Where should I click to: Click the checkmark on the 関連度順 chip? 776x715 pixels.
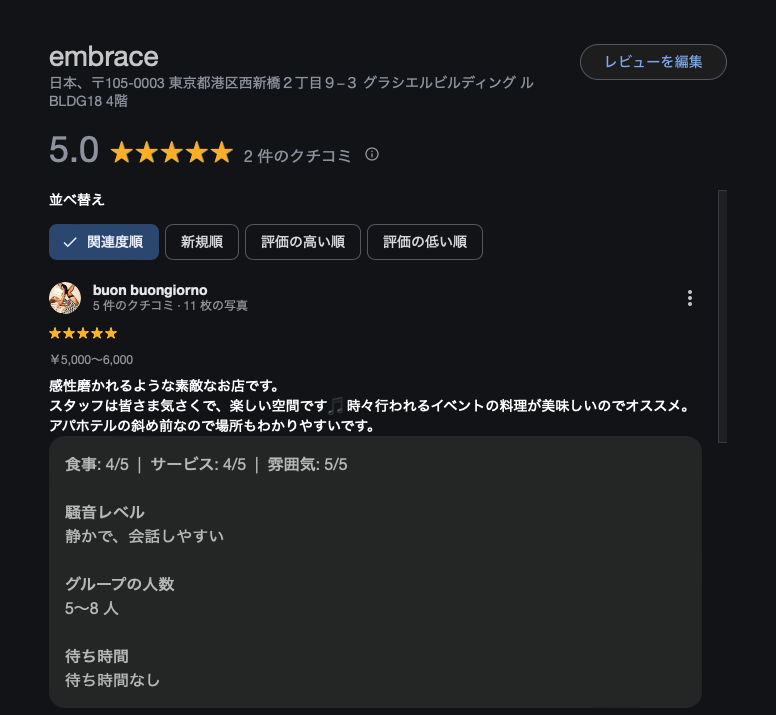coord(70,242)
